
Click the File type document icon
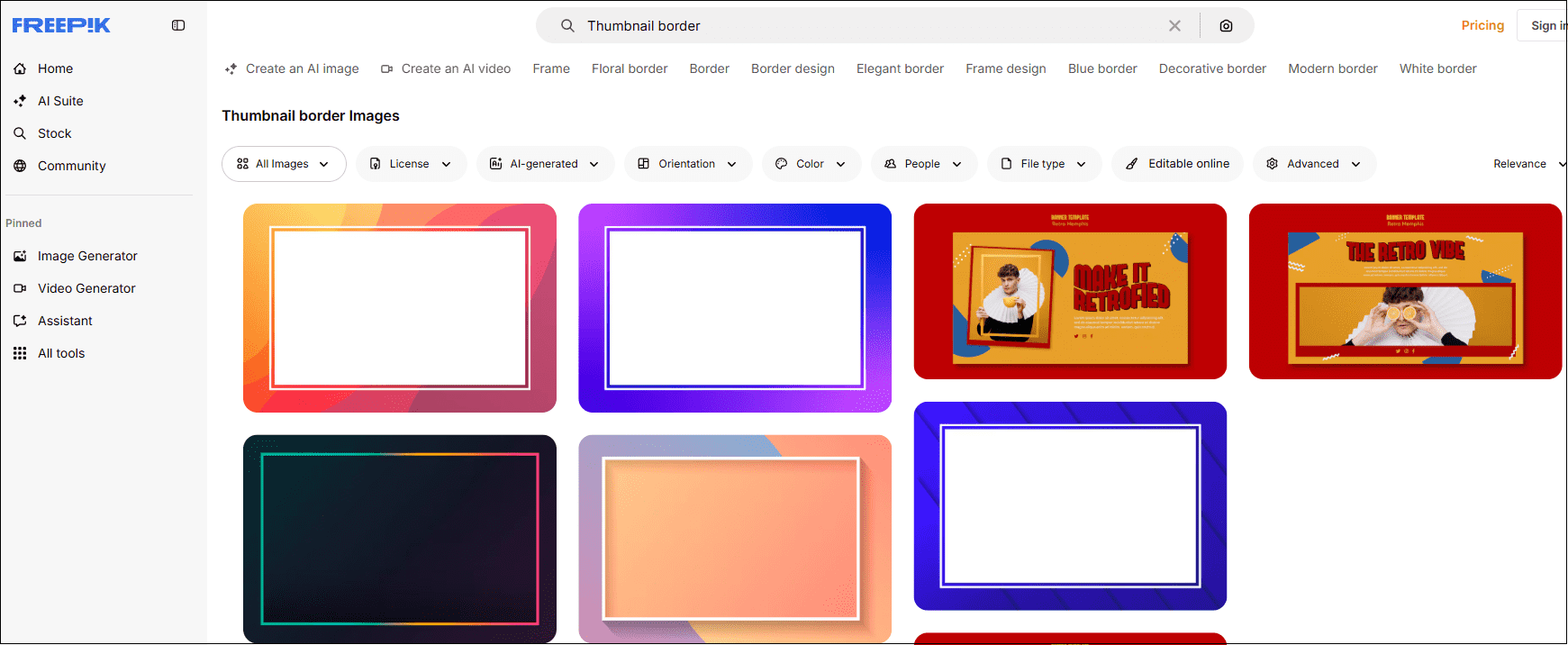pyautogui.click(x=1006, y=164)
